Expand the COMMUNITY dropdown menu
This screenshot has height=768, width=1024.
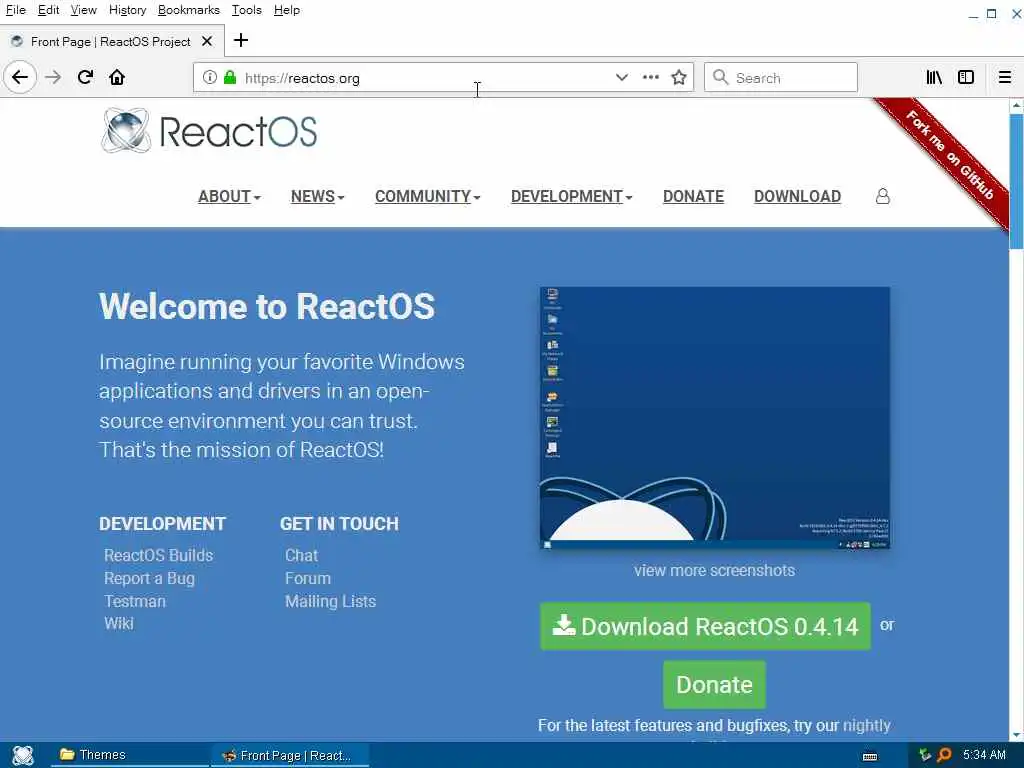point(428,197)
